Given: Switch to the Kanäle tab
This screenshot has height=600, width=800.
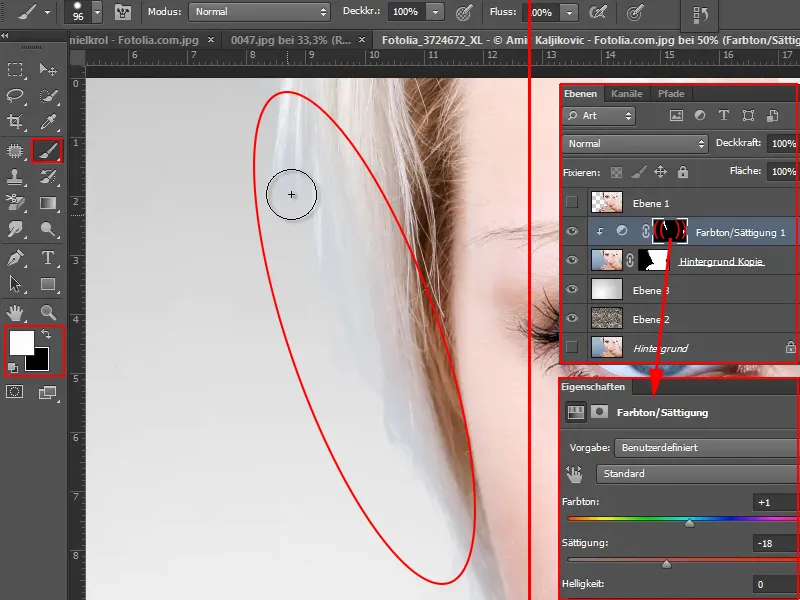Looking at the screenshot, I should (x=627, y=94).
